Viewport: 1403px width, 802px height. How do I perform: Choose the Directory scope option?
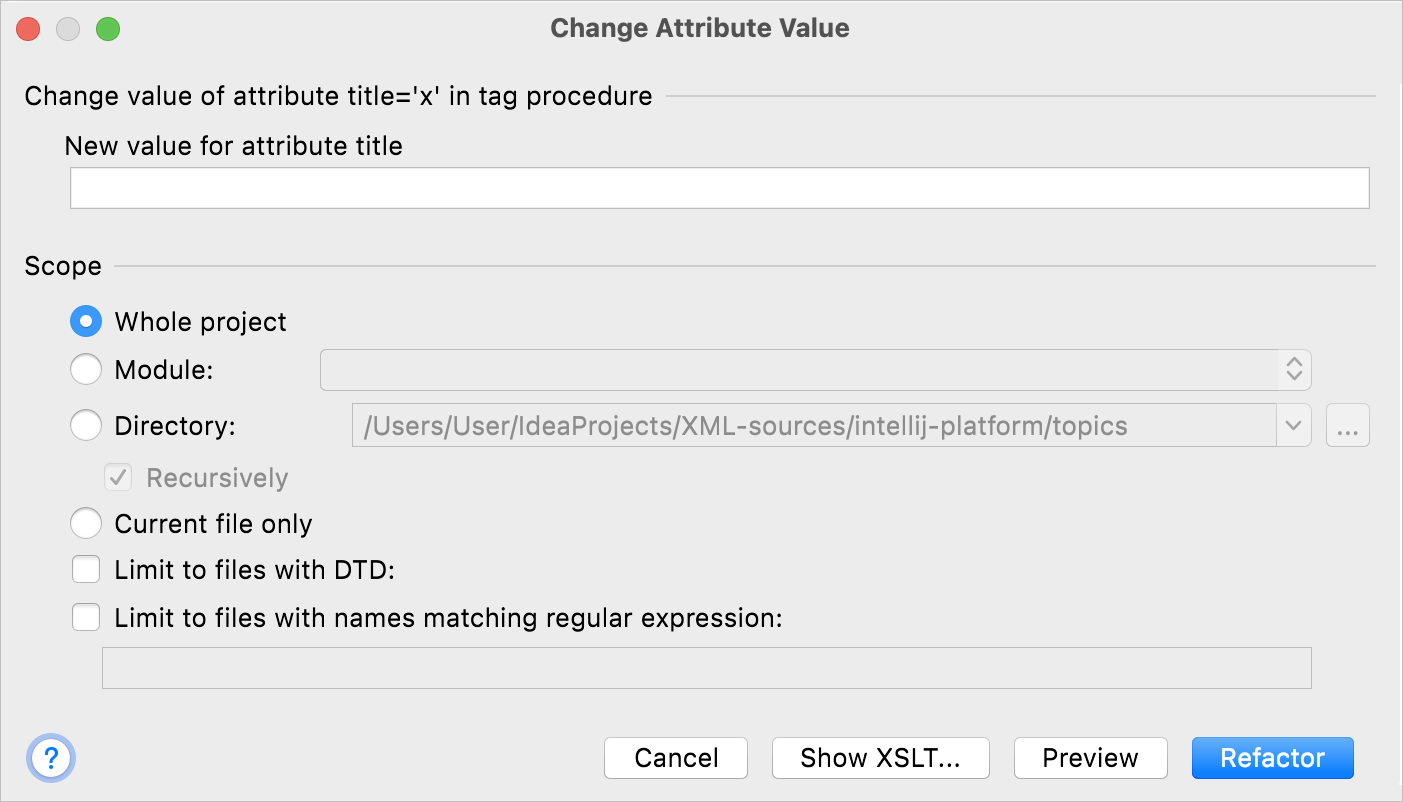tap(86, 425)
